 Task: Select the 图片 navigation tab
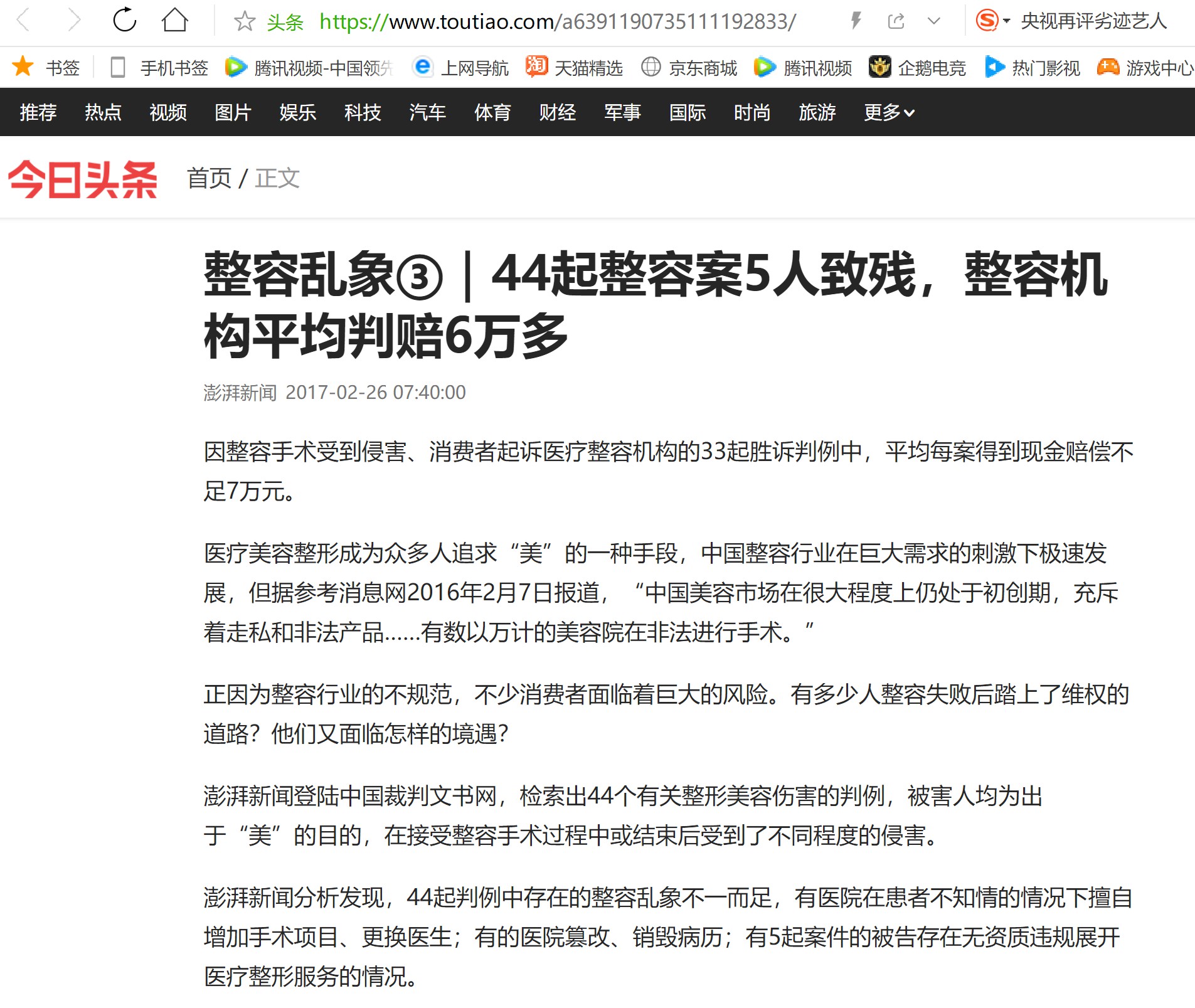click(233, 112)
